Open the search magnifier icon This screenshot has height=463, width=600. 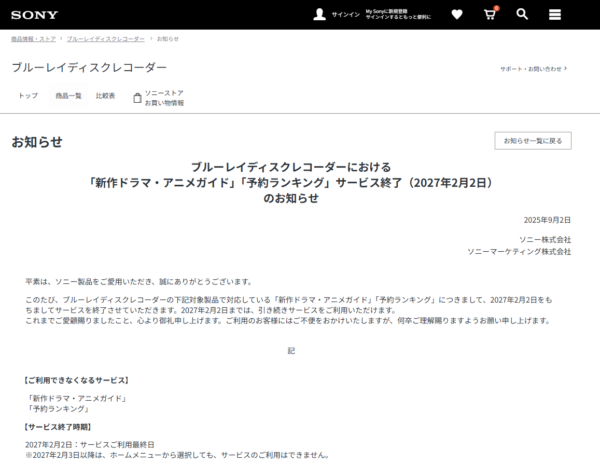522,15
